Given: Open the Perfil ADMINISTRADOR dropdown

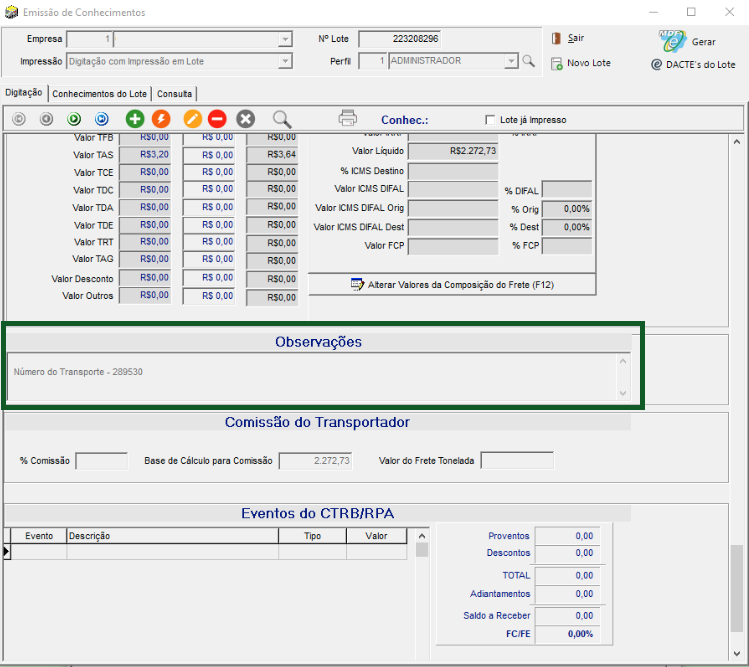Looking at the screenshot, I should [511, 61].
